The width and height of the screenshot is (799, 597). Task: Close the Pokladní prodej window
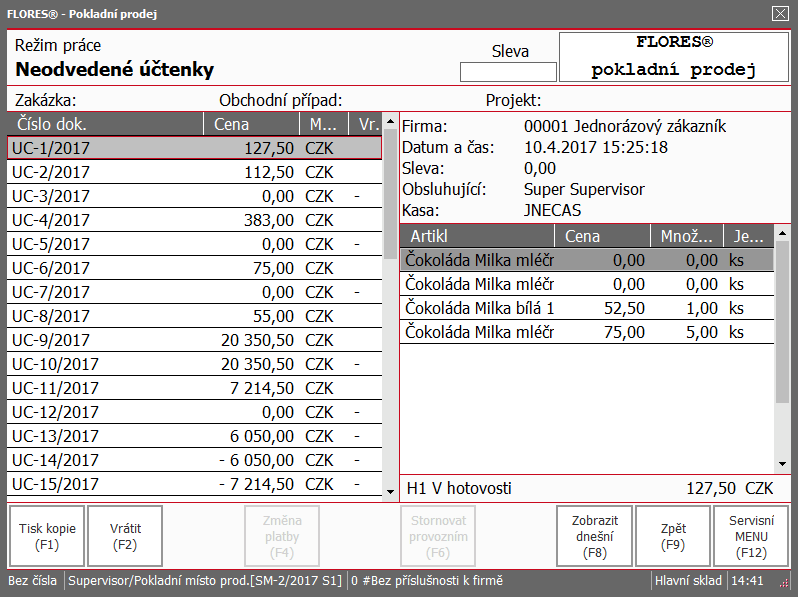pos(780,13)
